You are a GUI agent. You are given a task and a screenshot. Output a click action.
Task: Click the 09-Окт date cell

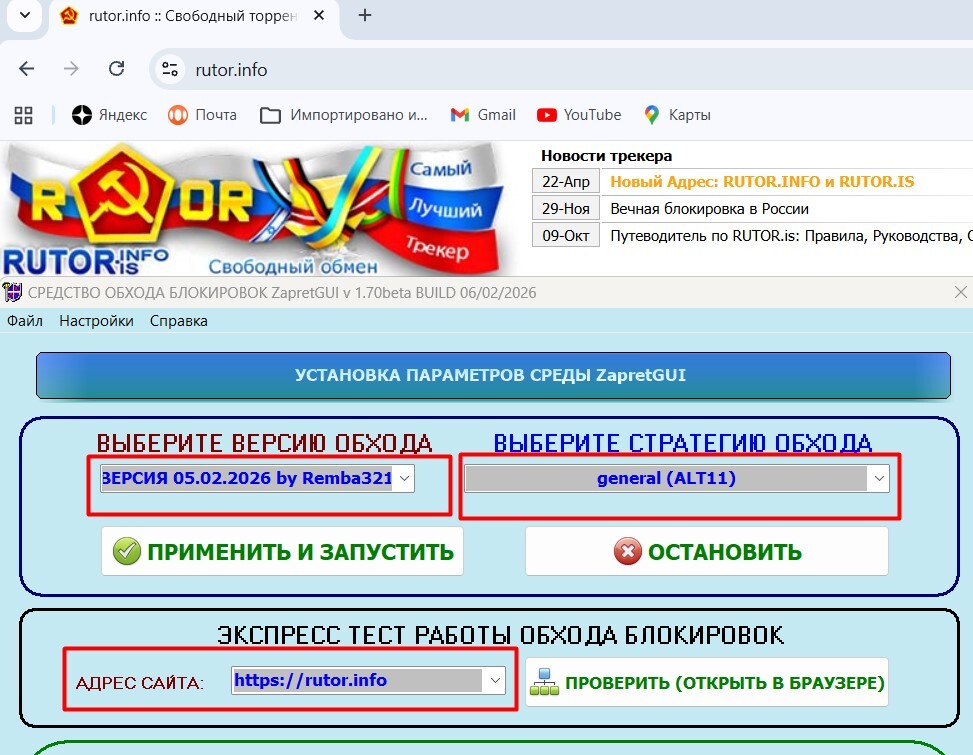click(566, 236)
